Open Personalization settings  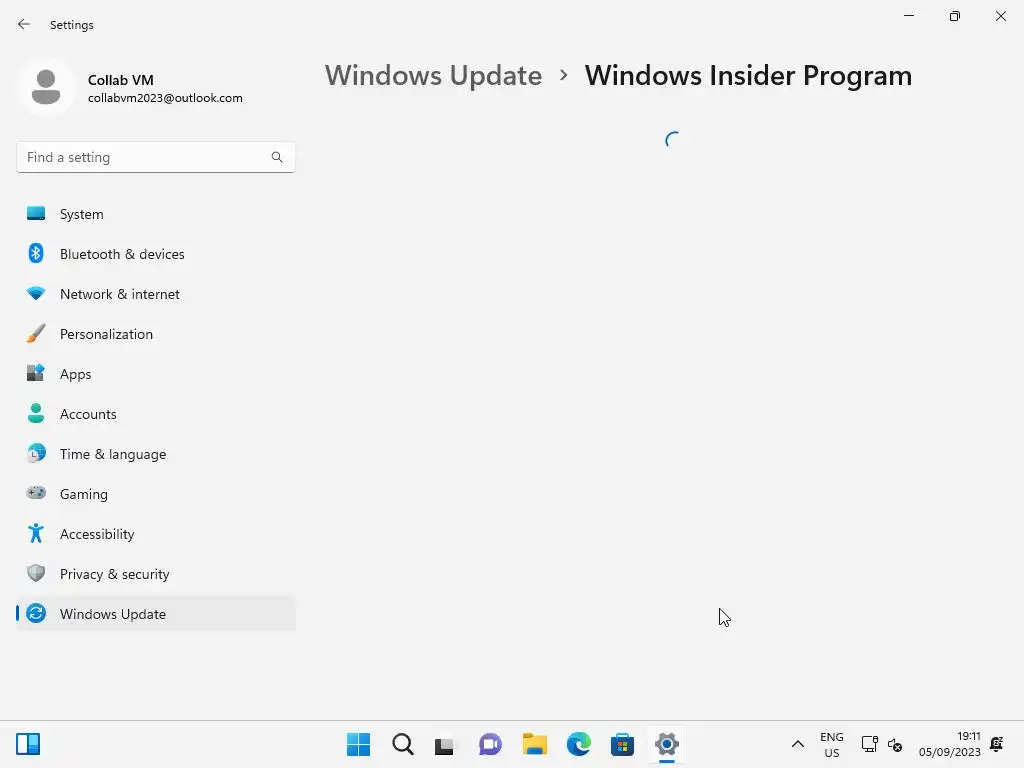(x=155, y=334)
